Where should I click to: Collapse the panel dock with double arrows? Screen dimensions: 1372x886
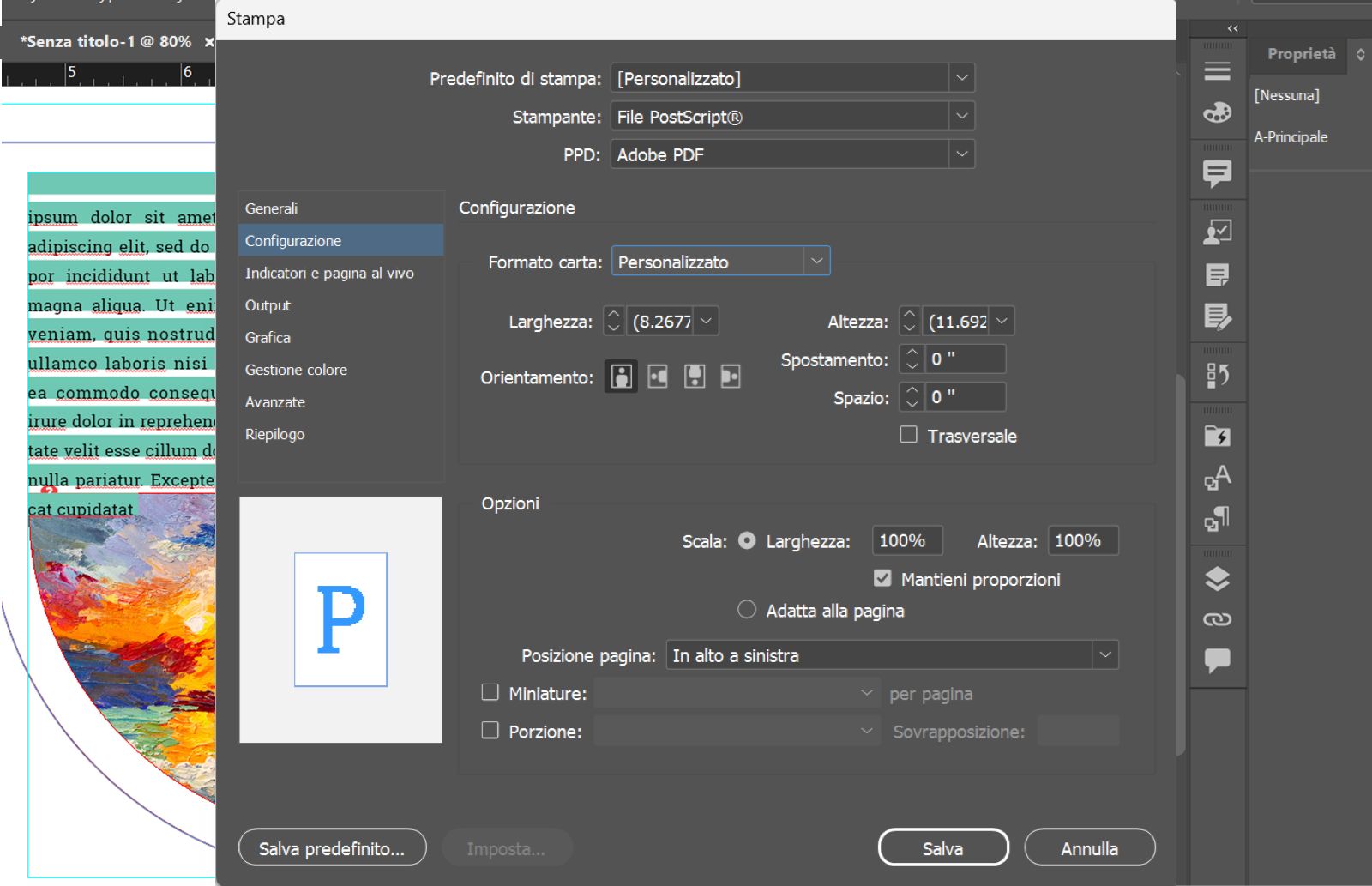click(1232, 28)
